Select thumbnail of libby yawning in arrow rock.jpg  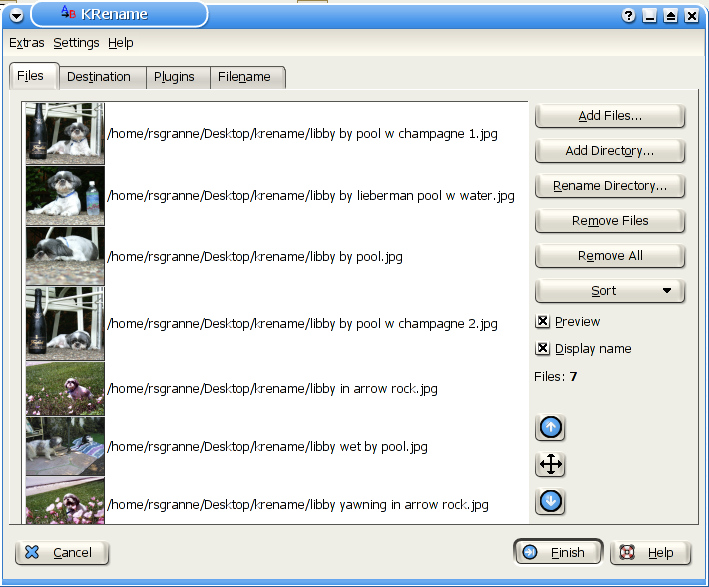pos(65,501)
